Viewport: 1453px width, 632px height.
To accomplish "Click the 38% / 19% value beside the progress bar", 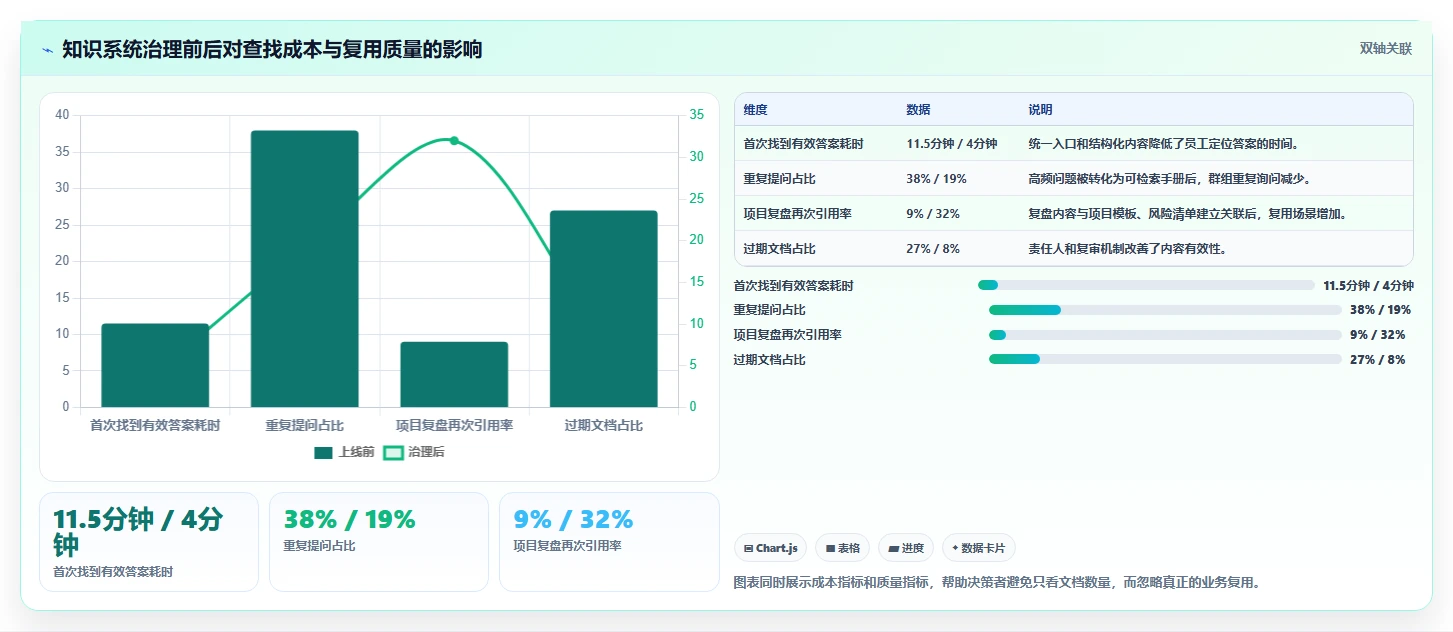I will coord(1380,310).
